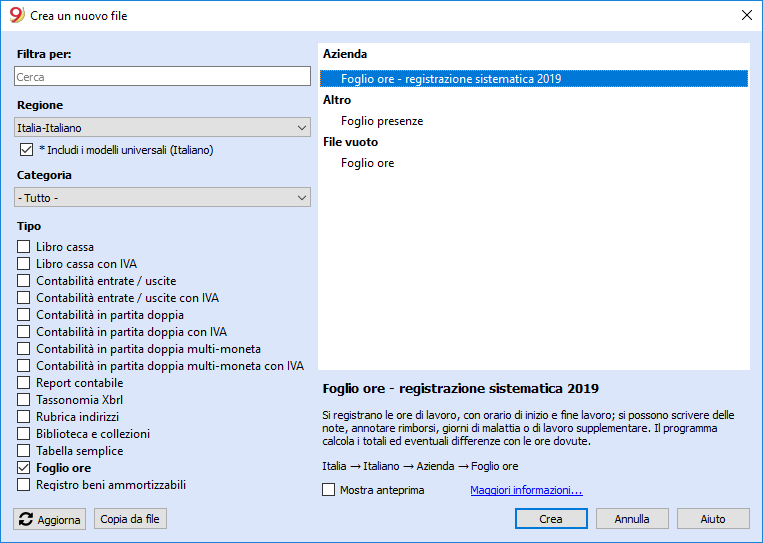Toggle Includi i modelli universali checkbox
The height and width of the screenshot is (543, 763).
click(27, 150)
